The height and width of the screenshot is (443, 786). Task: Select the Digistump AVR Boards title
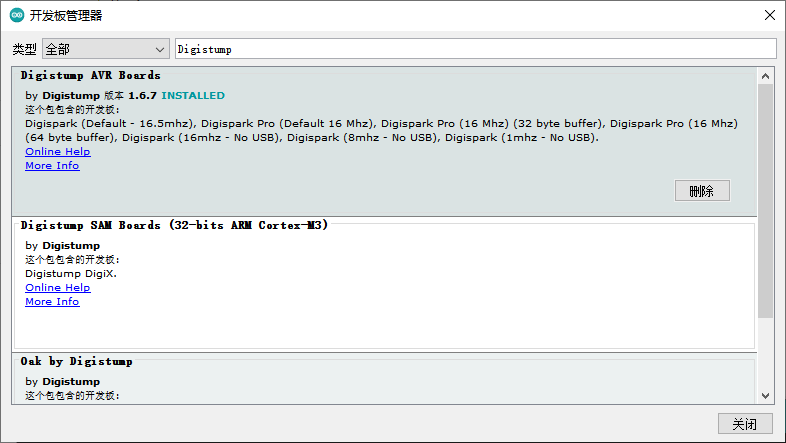[x=90, y=75]
